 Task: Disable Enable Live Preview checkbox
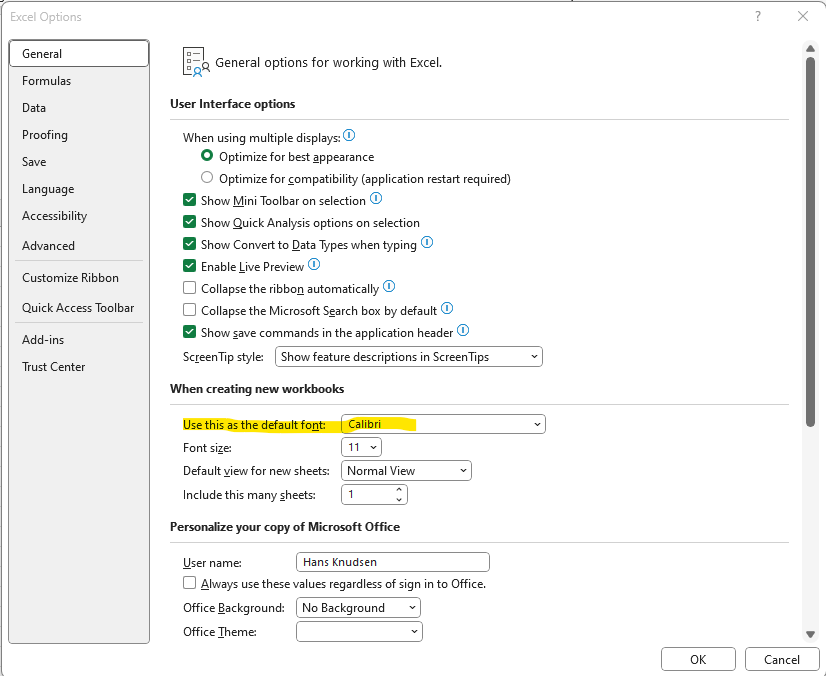(190, 266)
